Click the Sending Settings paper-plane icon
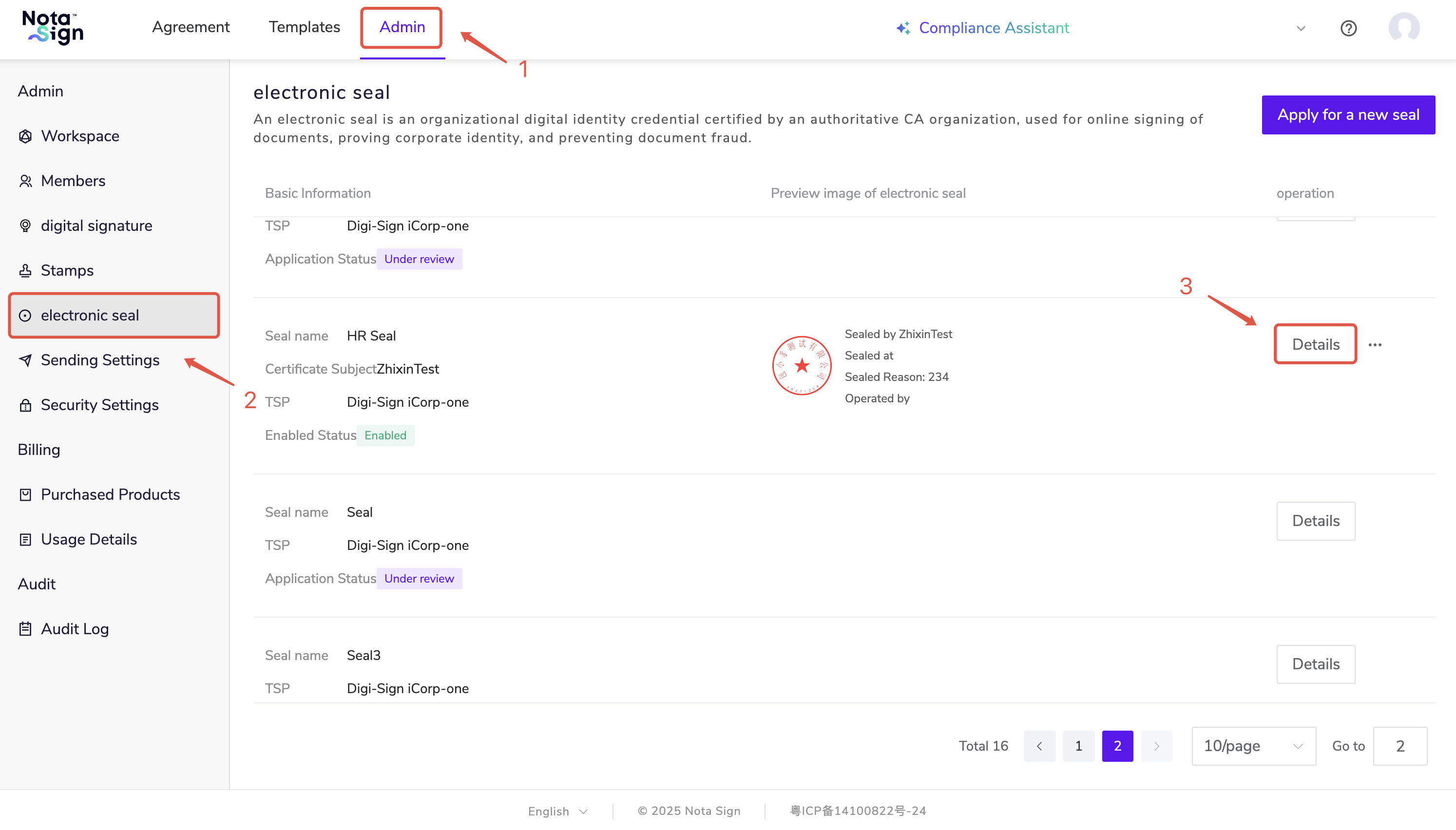This screenshot has height=830, width=1456. pos(25,360)
